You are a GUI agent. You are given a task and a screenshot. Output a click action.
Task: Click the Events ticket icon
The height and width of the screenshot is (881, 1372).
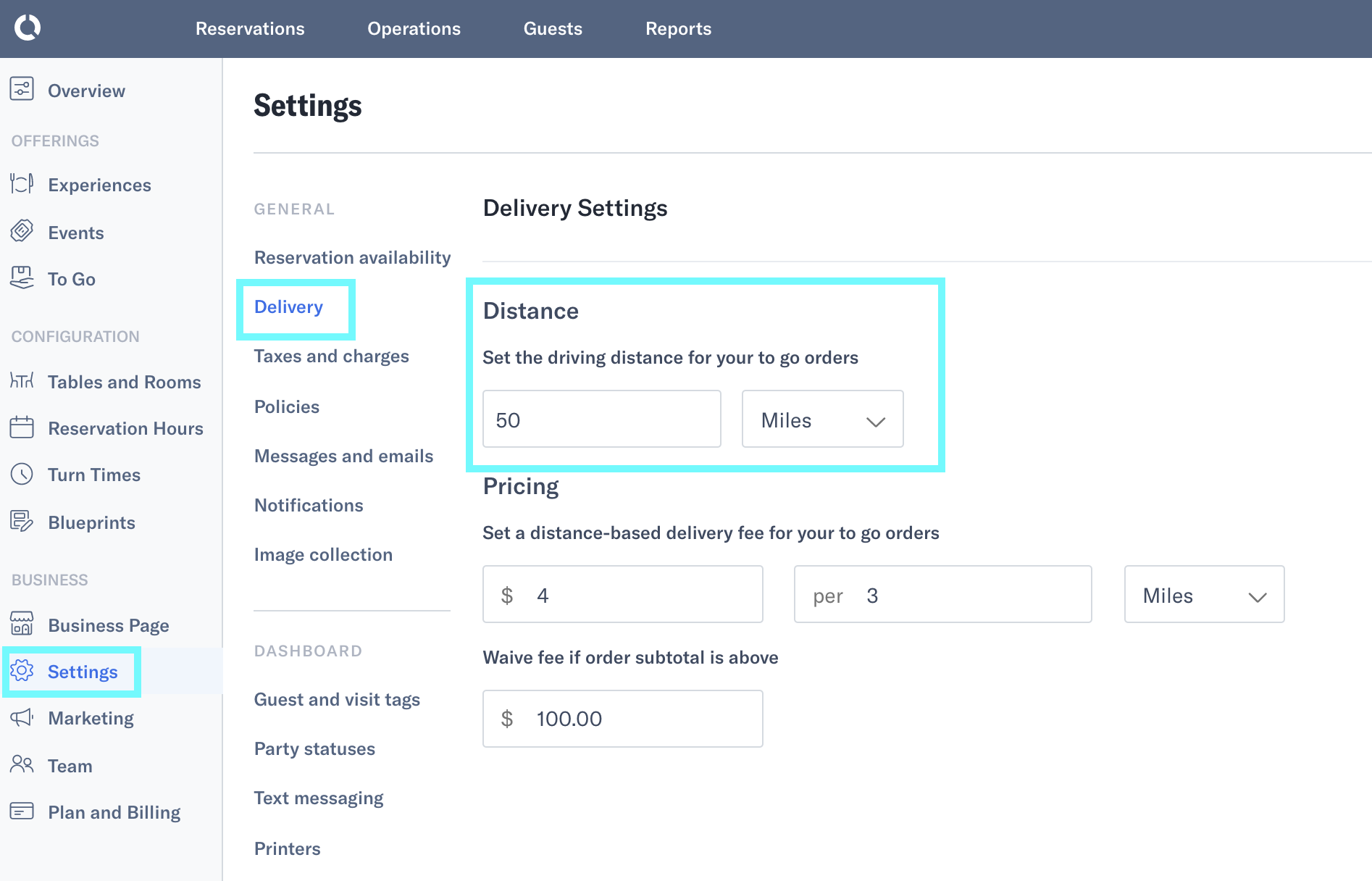(x=22, y=232)
